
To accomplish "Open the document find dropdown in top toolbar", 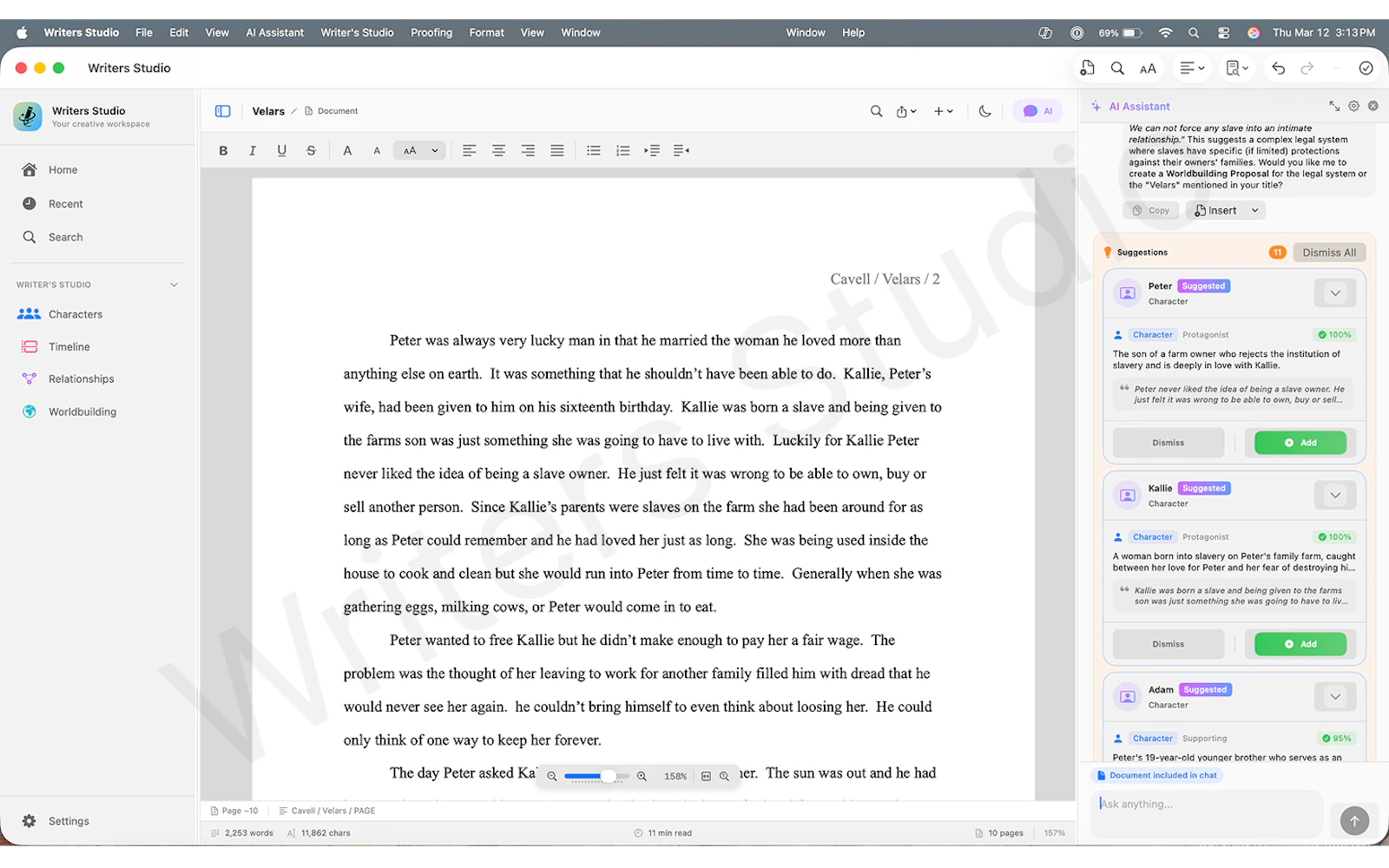I will 1237,68.
